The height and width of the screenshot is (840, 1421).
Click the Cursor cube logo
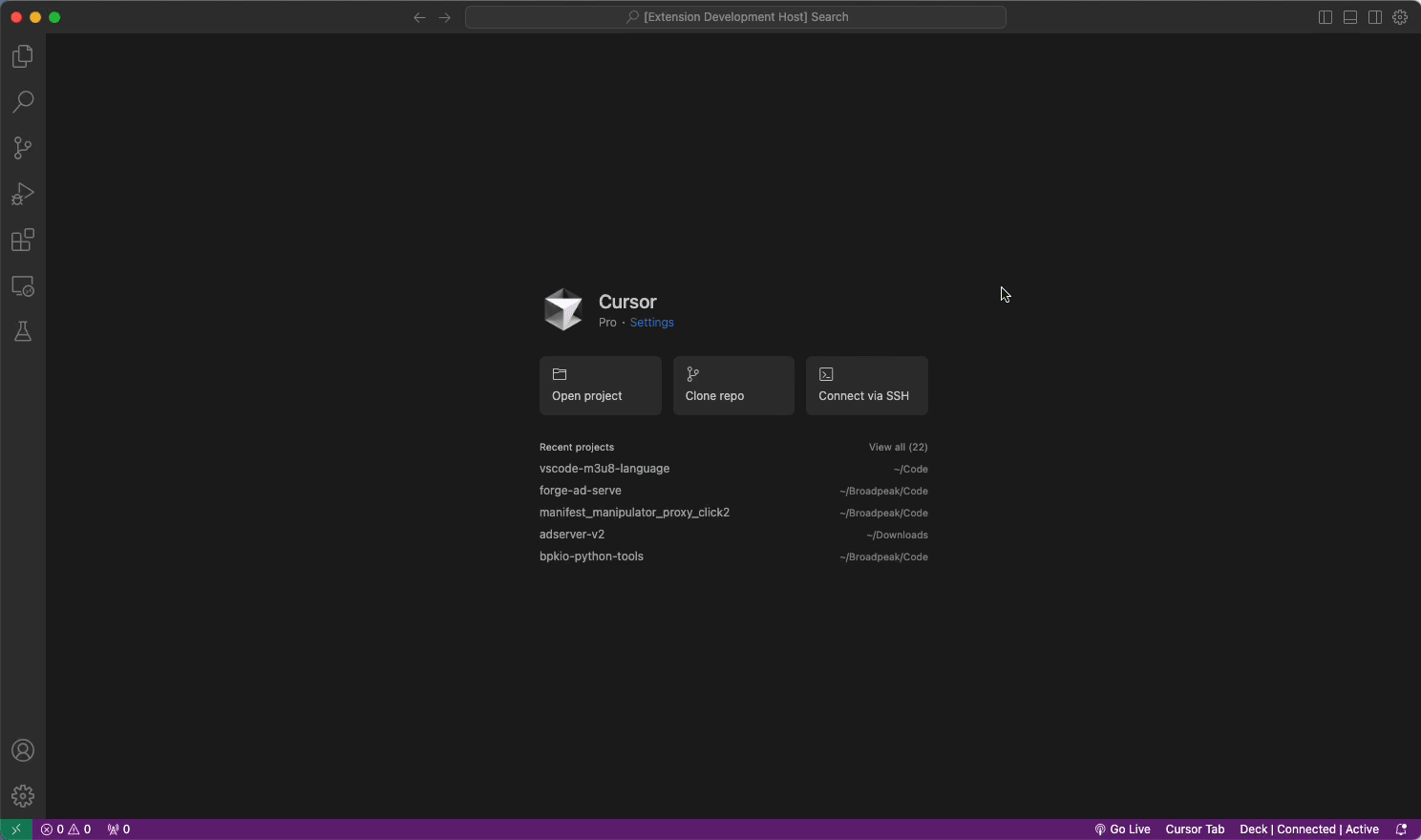click(x=563, y=309)
